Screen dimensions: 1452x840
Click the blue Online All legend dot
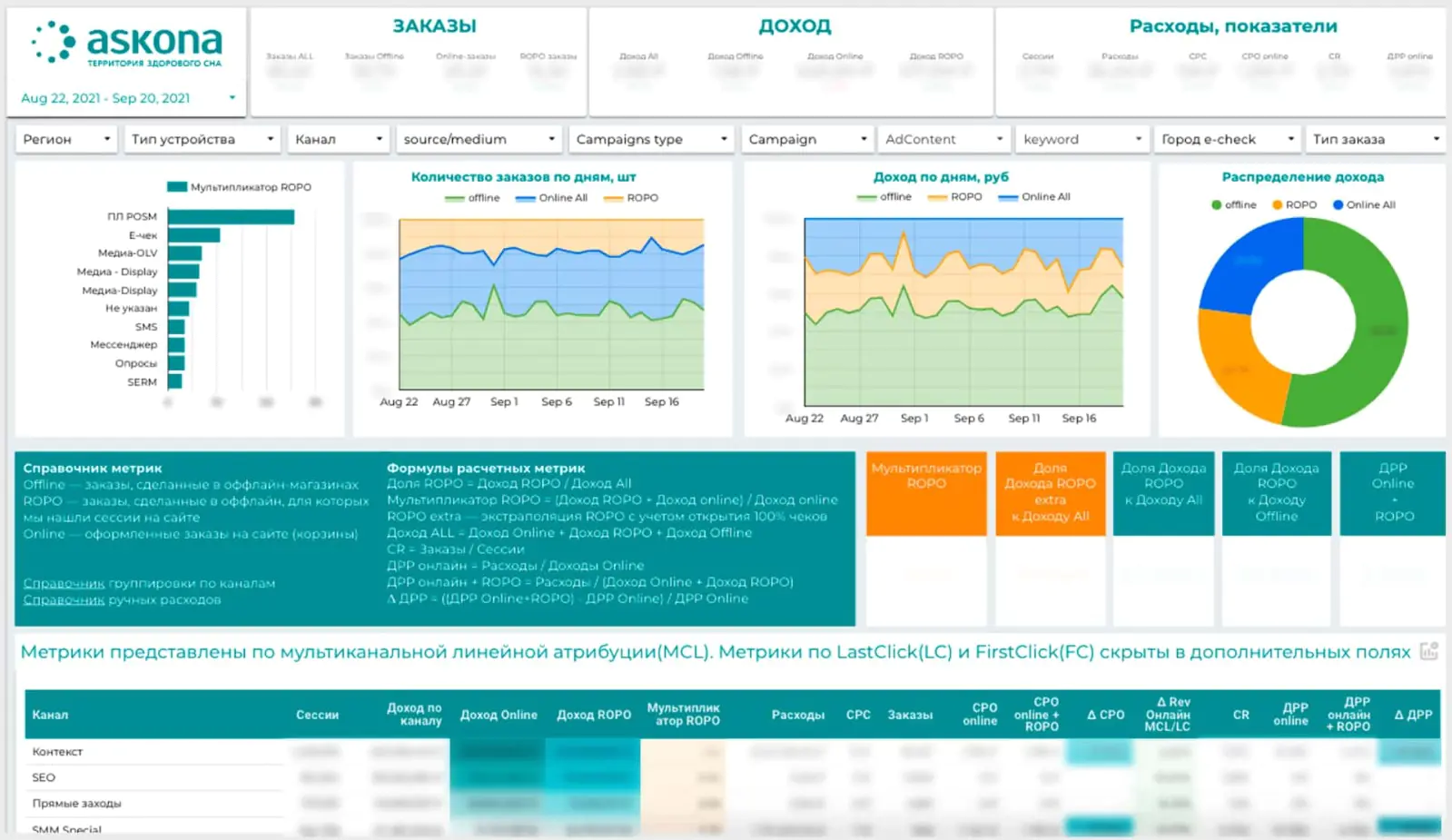pos(1338,204)
